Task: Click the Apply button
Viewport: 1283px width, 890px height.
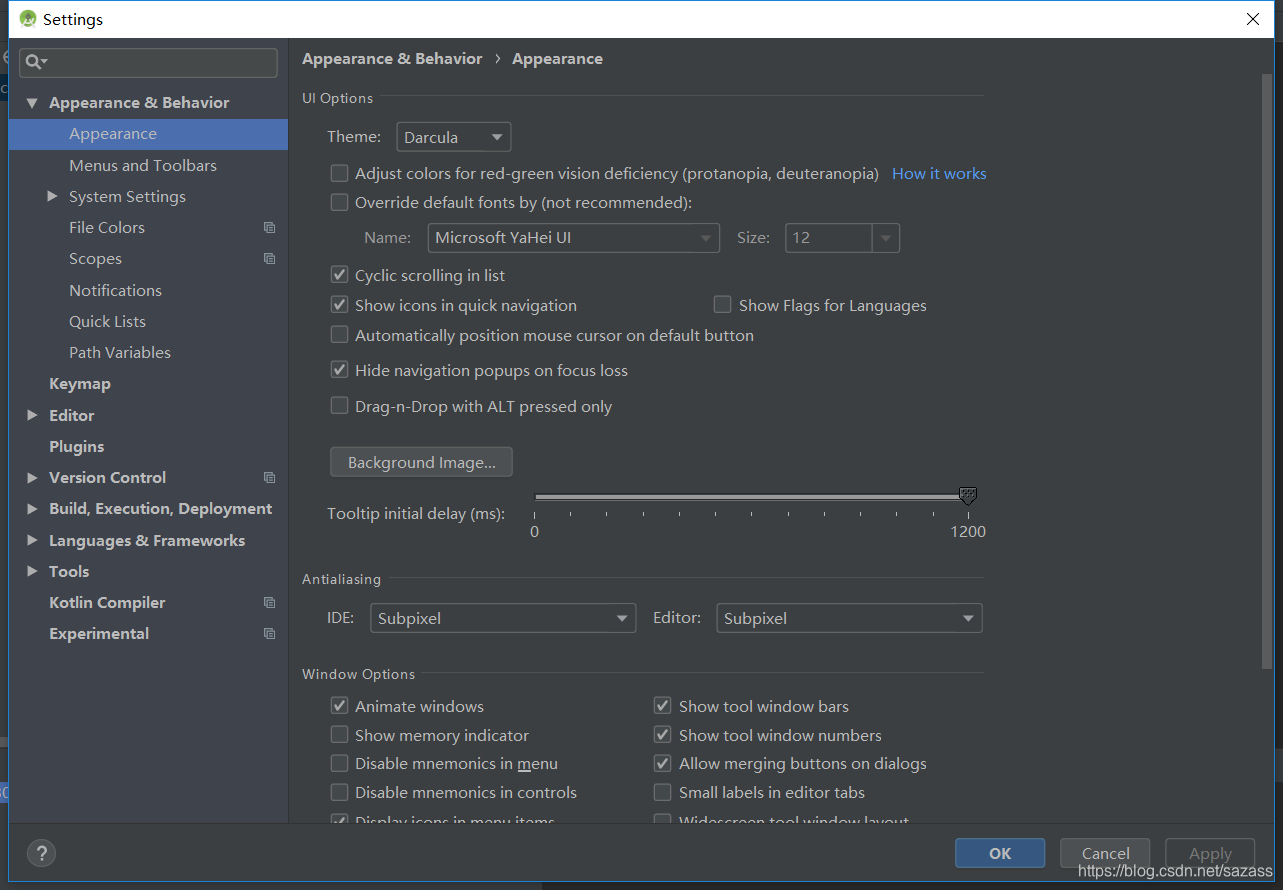Action: (1210, 853)
